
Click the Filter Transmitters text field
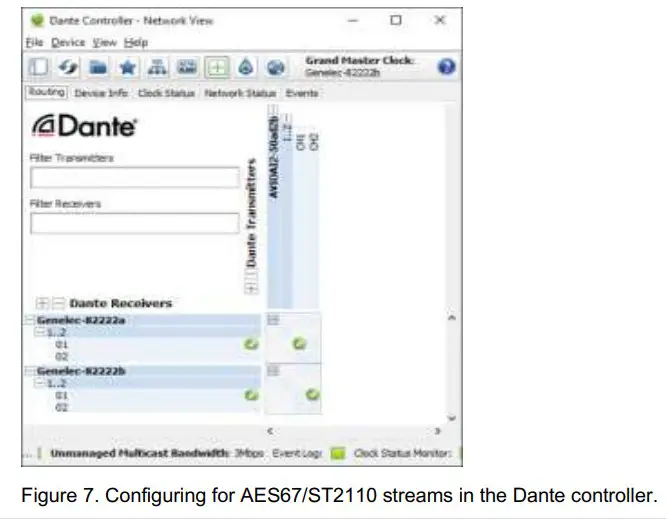pos(135,178)
